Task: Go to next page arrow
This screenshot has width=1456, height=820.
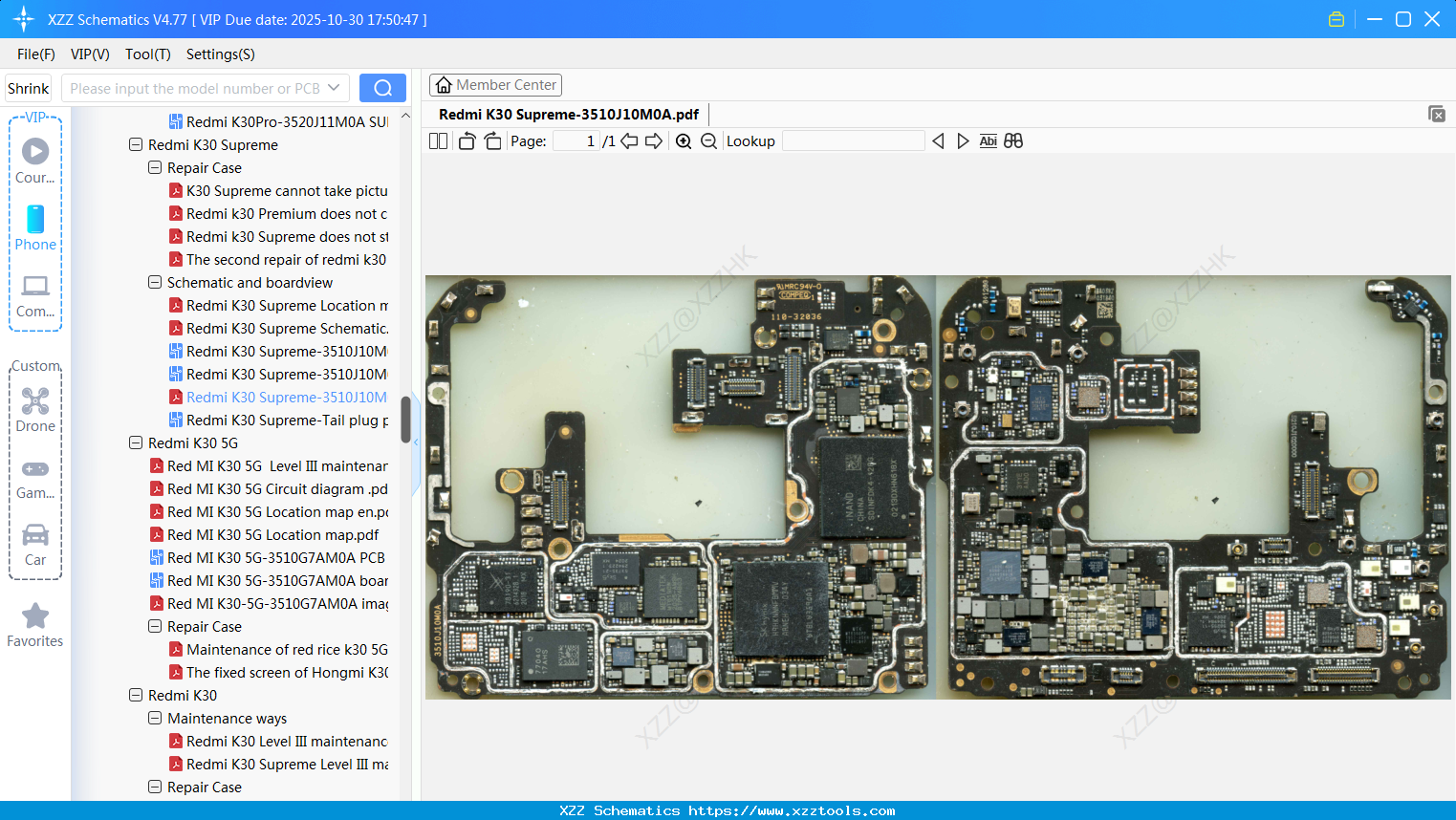Action: coord(654,141)
